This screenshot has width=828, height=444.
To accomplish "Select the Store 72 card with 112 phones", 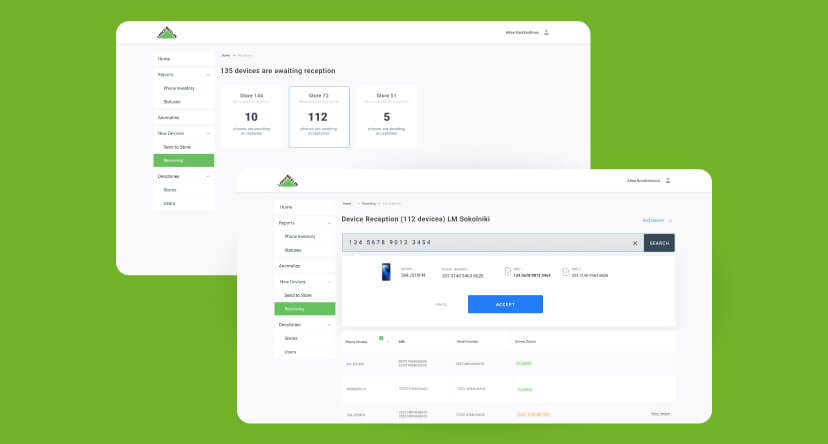I will click(319, 116).
